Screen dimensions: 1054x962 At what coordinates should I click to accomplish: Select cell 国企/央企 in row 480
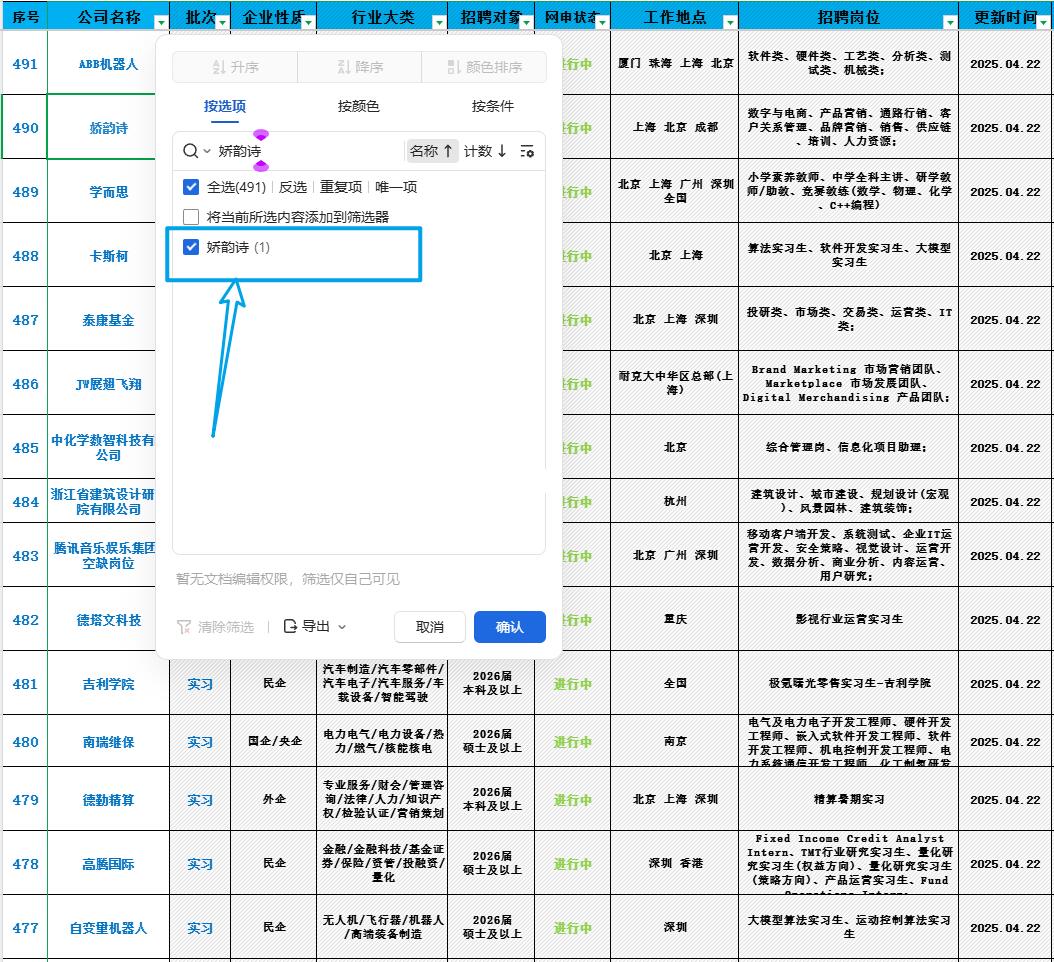click(x=274, y=741)
